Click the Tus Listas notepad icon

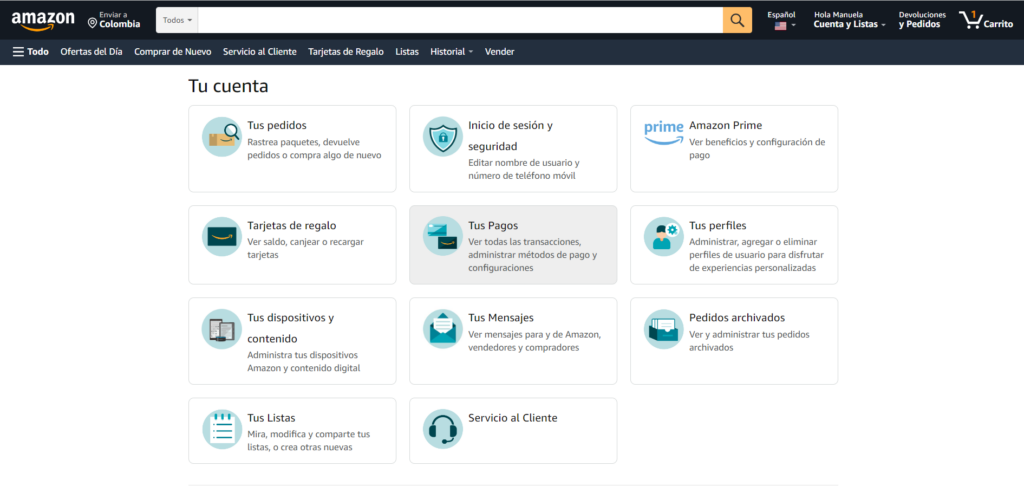(x=221, y=429)
